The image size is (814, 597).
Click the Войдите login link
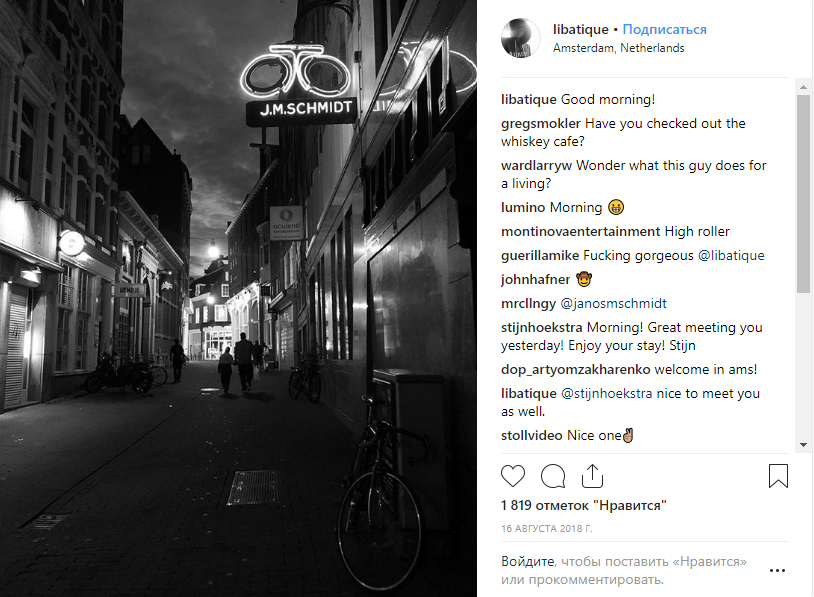[527, 561]
